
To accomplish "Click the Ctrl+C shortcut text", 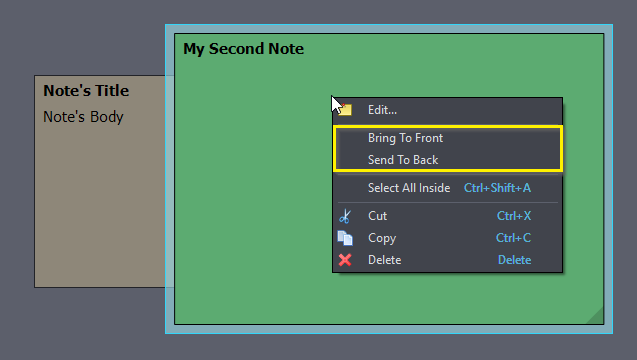I will click(514, 238).
